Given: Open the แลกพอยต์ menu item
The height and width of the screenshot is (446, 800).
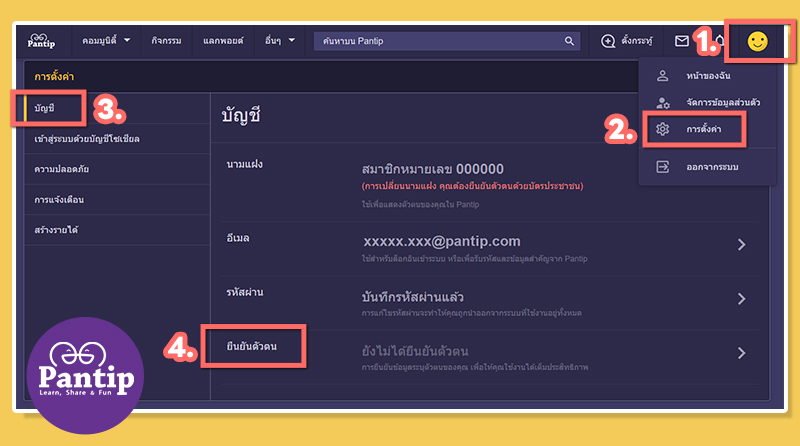Looking at the screenshot, I should tap(223, 41).
